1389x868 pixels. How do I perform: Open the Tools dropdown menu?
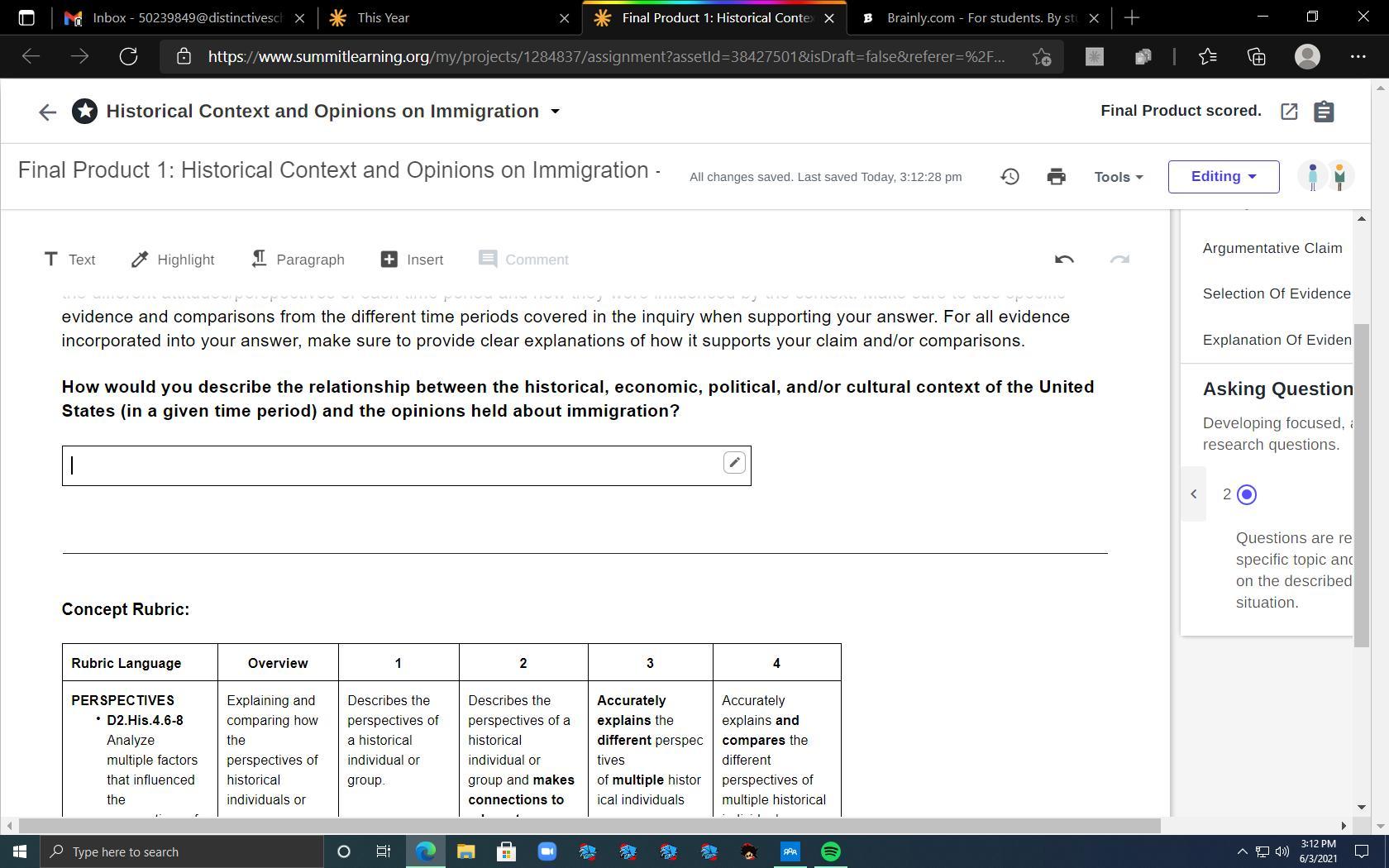tap(1119, 177)
